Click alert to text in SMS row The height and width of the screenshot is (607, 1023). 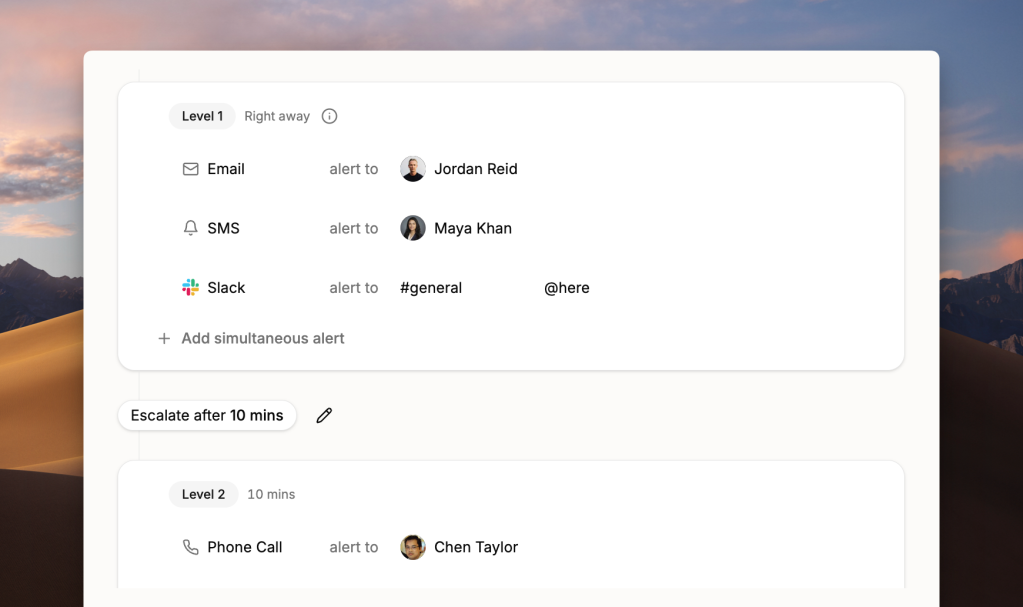[x=354, y=228]
